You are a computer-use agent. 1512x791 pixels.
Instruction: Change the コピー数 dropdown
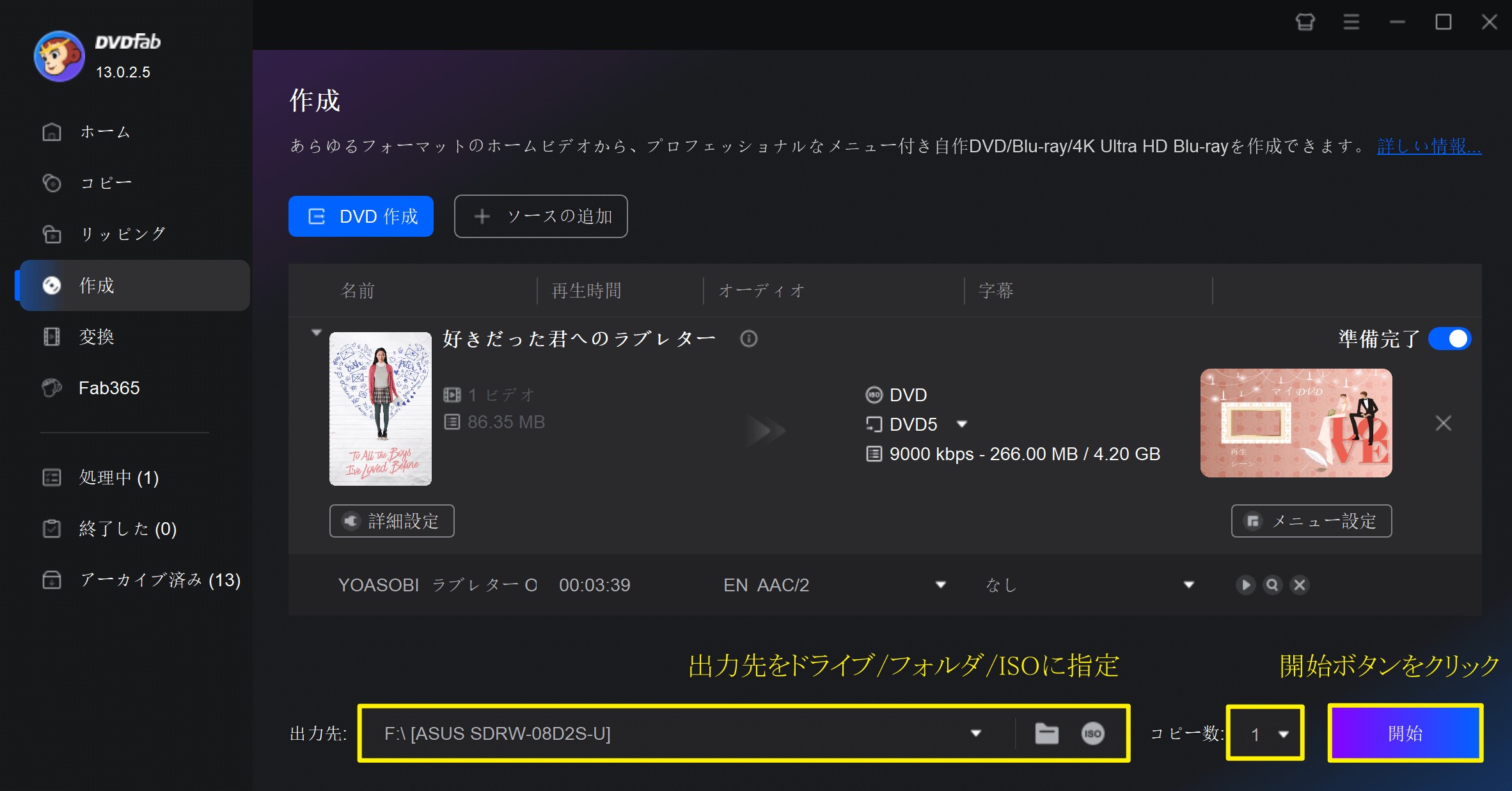click(1266, 733)
